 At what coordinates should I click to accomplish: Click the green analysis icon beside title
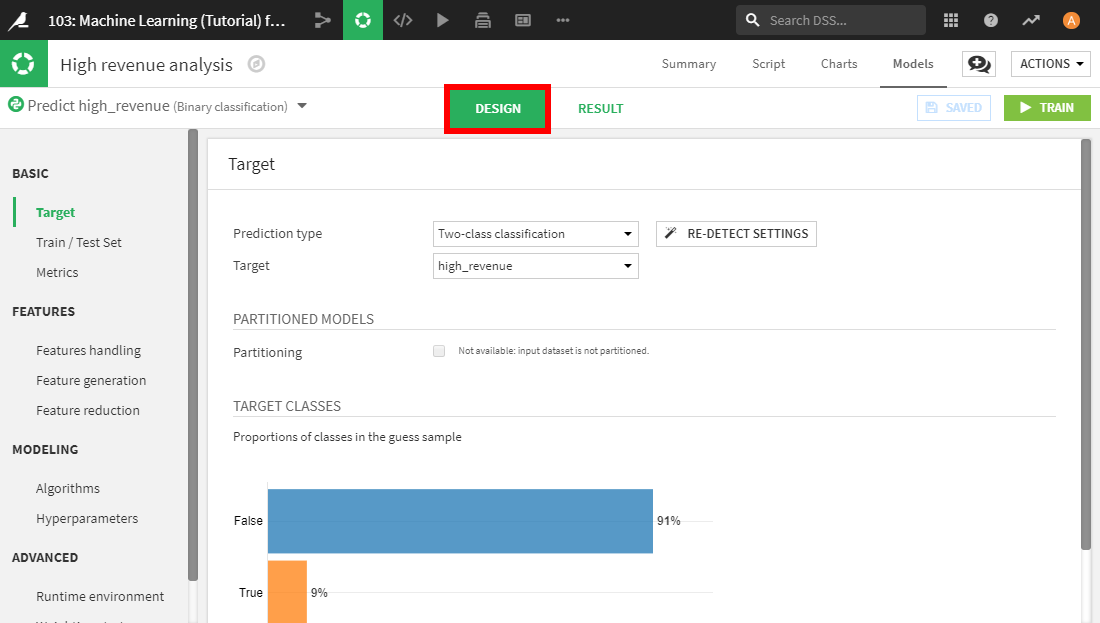coord(24,64)
